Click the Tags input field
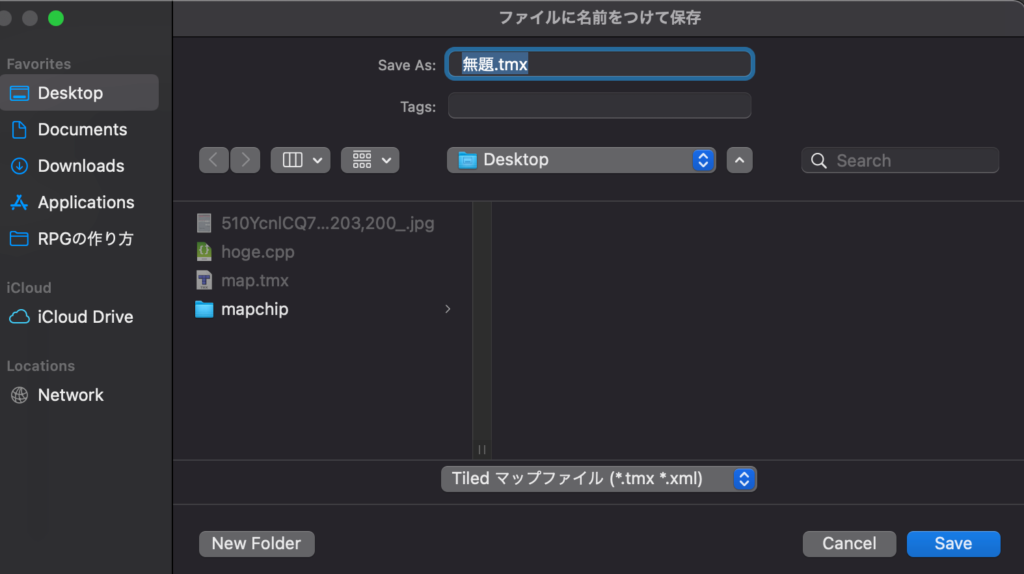The width and height of the screenshot is (1024, 574). point(600,106)
